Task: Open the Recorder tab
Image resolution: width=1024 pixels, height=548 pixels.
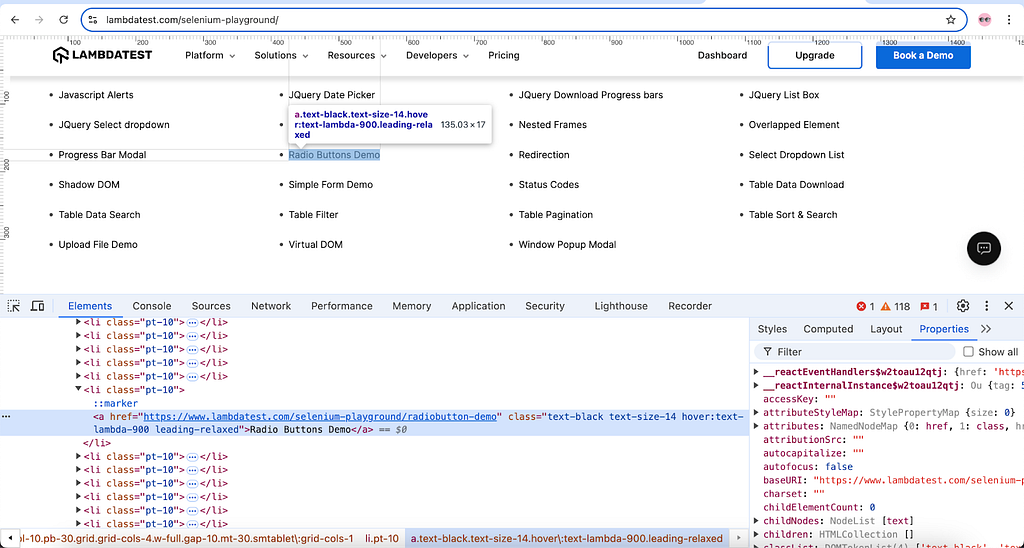Action: coord(690,306)
